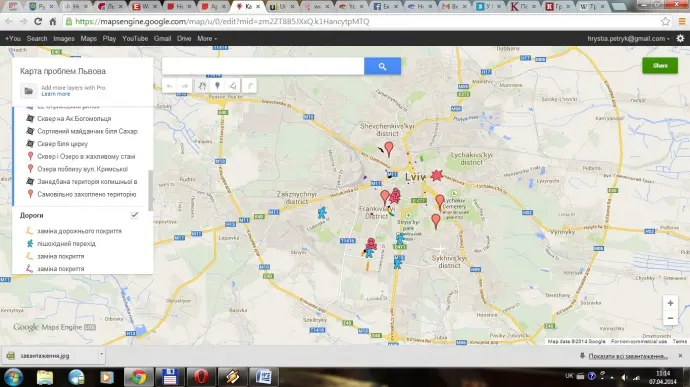
Task: Click the browser address bar URL
Action: pos(222,21)
